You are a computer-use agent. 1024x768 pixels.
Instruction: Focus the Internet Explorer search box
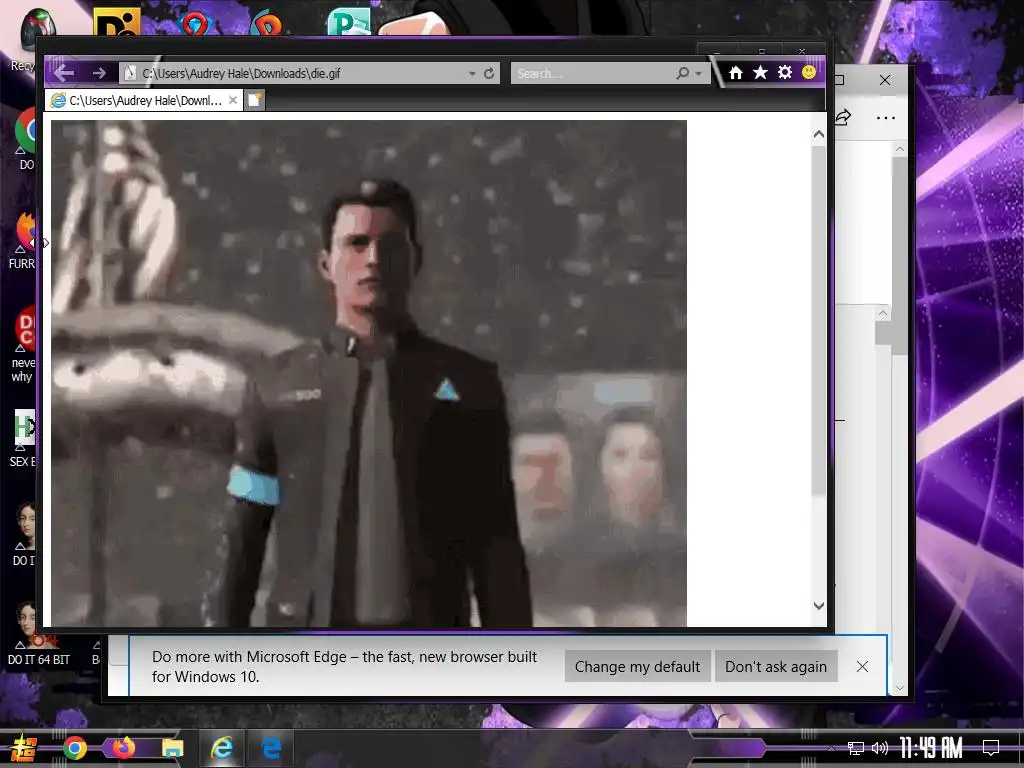pos(592,73)
